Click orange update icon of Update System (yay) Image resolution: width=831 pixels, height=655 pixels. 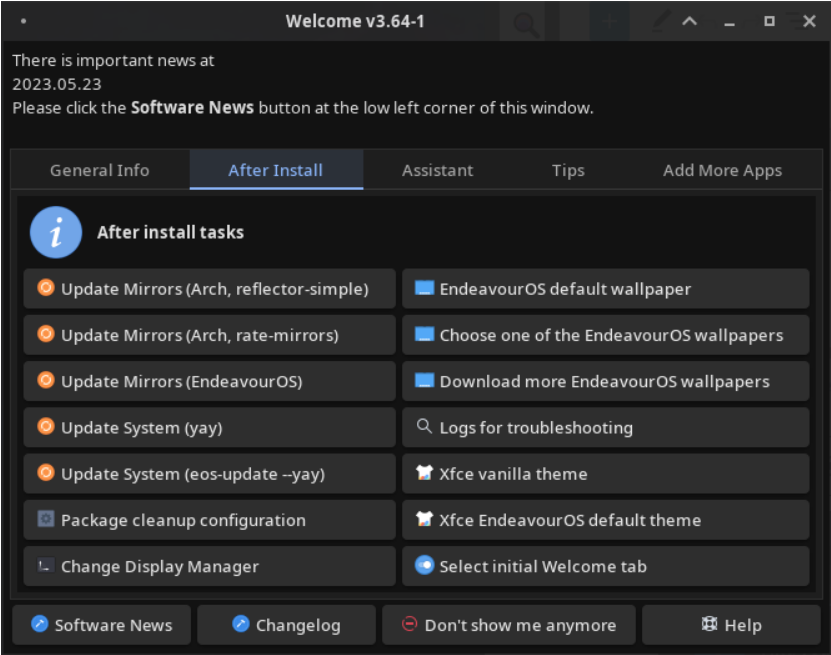(46, 426)
